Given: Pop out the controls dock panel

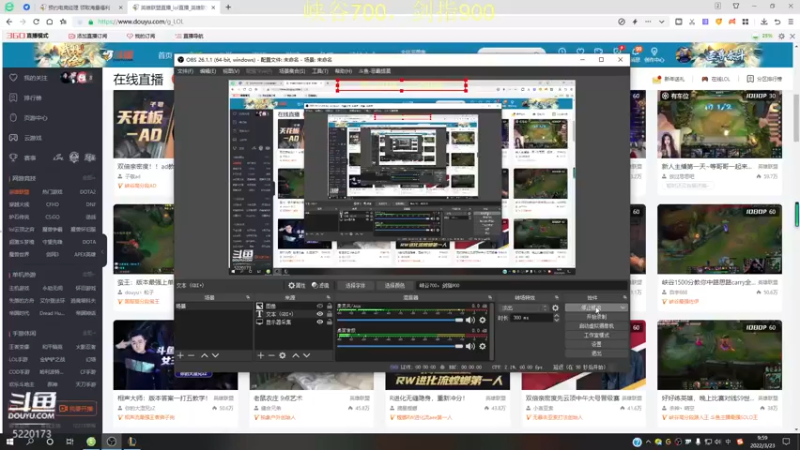Looking at the screenshot, I should point(624,297).
